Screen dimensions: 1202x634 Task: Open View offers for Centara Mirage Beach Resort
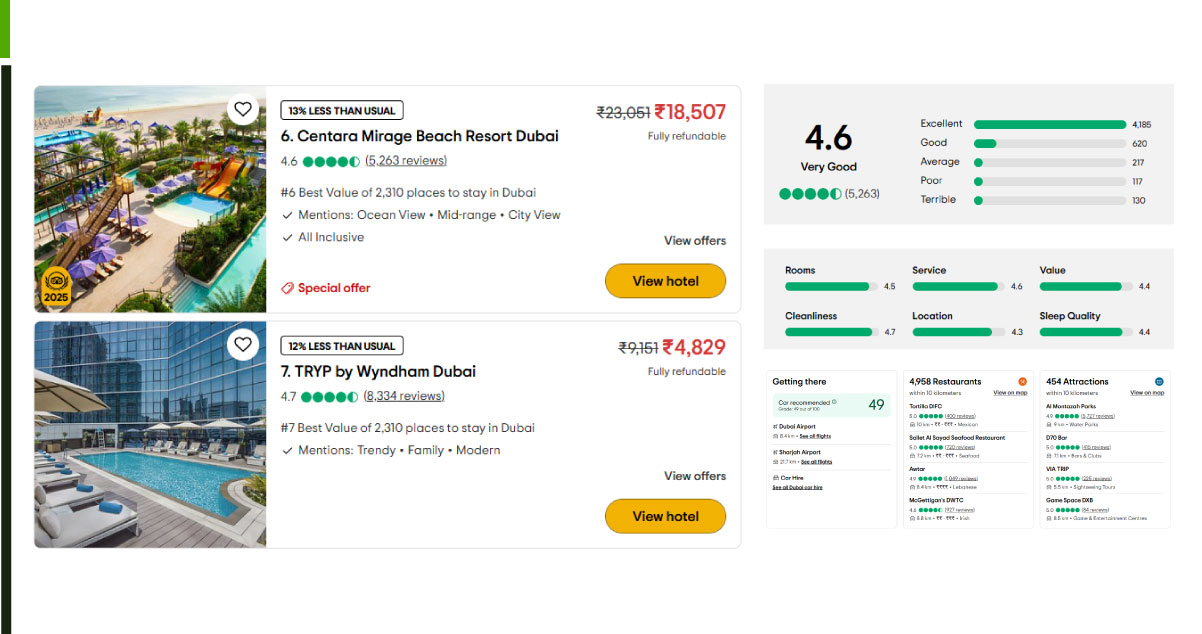pos(695,241)
